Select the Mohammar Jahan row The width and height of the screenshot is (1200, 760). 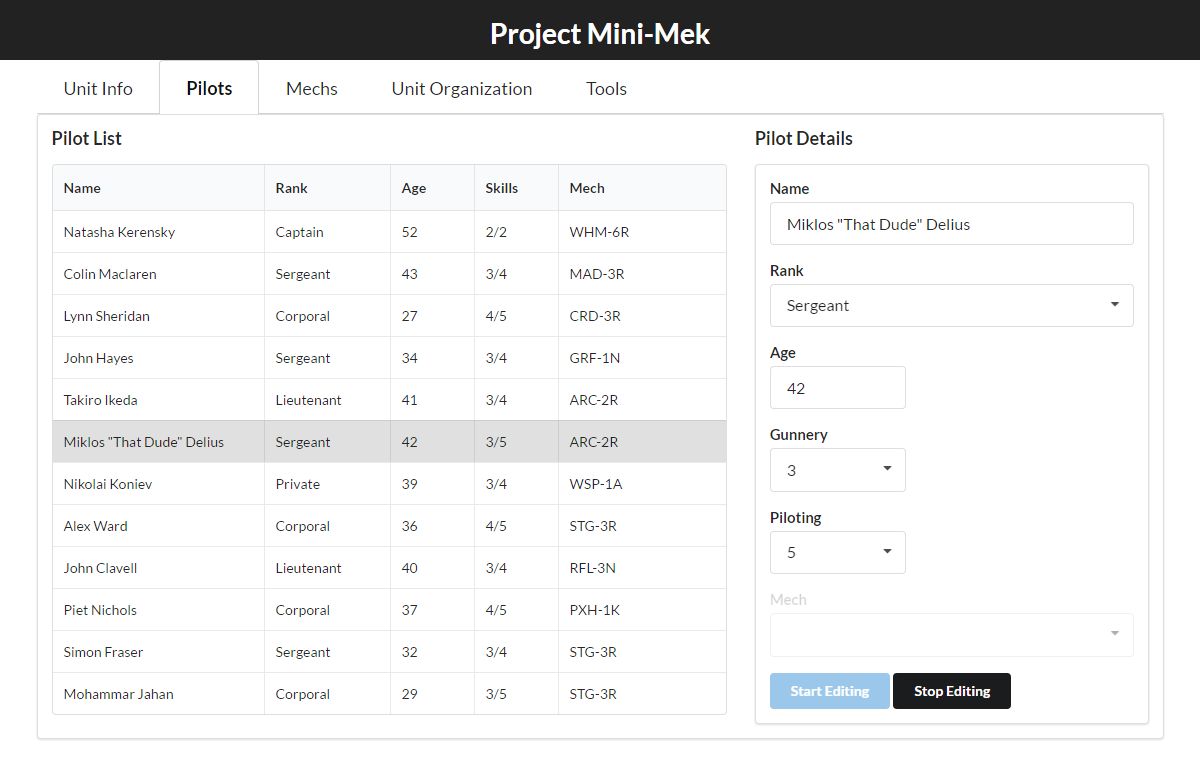point(390,694)
